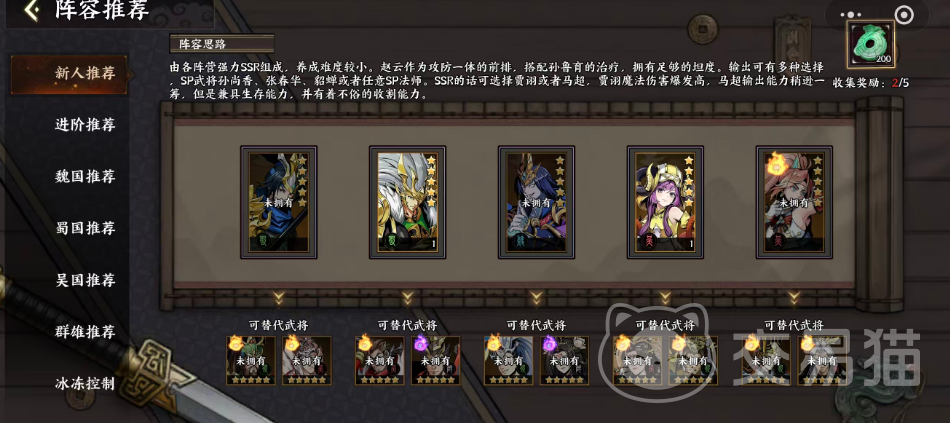Tap the circular close target icon
Image resolution: width=950 pixels, height=423 pixels.
click(x=903, y=15)
